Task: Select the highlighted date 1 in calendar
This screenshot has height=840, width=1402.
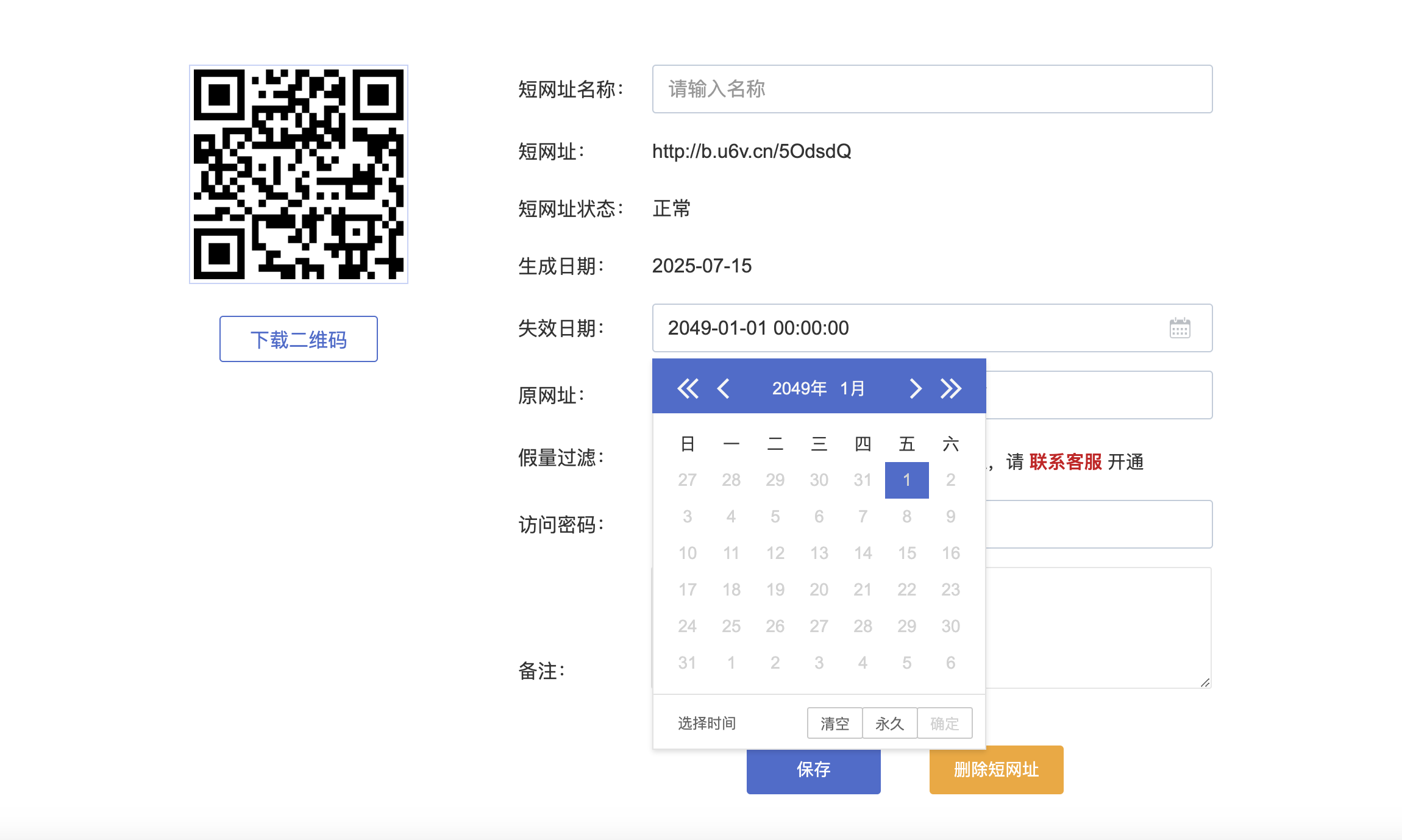Action: tap(906, 480)
